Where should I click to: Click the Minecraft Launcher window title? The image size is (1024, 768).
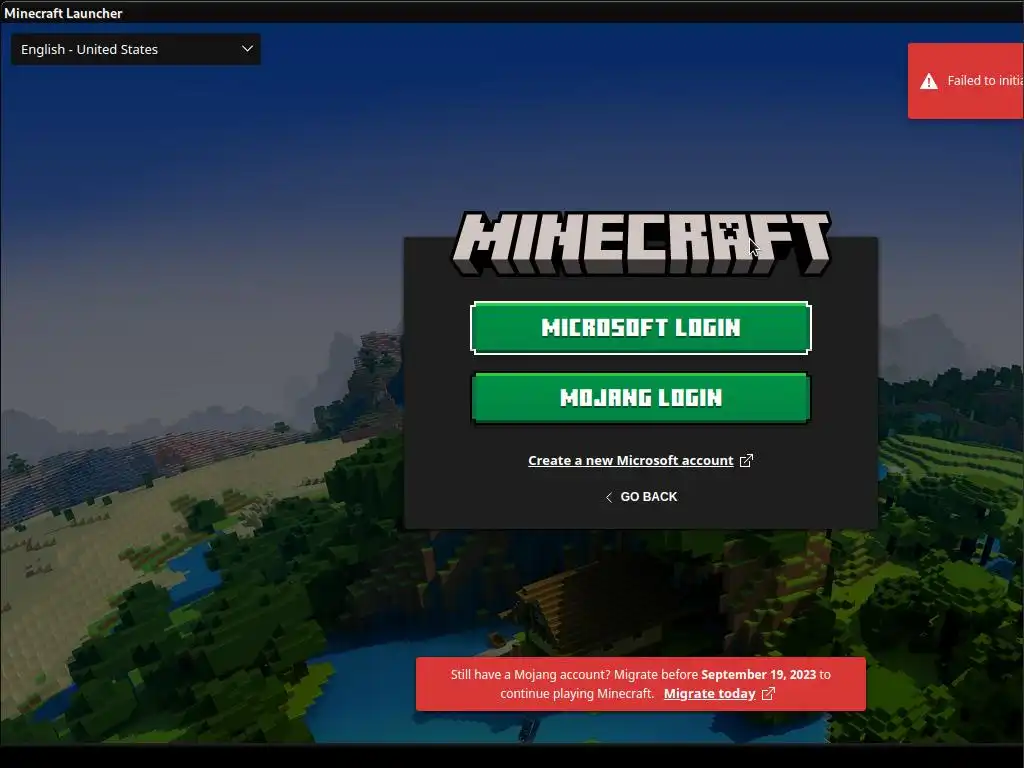coord(63,13)
